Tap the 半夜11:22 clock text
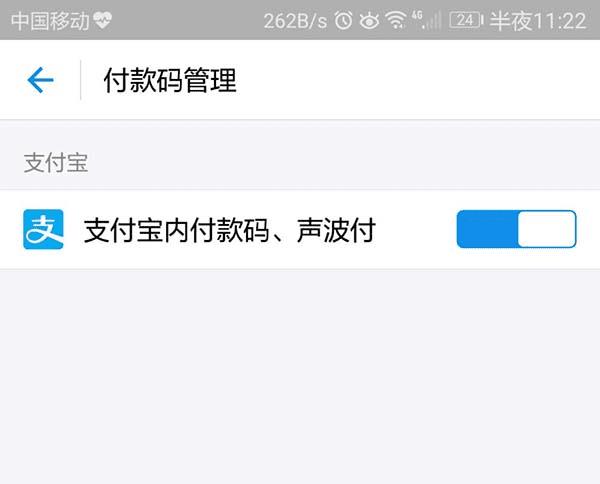This screenshot has height=484, width=600. tap(538, 21)
